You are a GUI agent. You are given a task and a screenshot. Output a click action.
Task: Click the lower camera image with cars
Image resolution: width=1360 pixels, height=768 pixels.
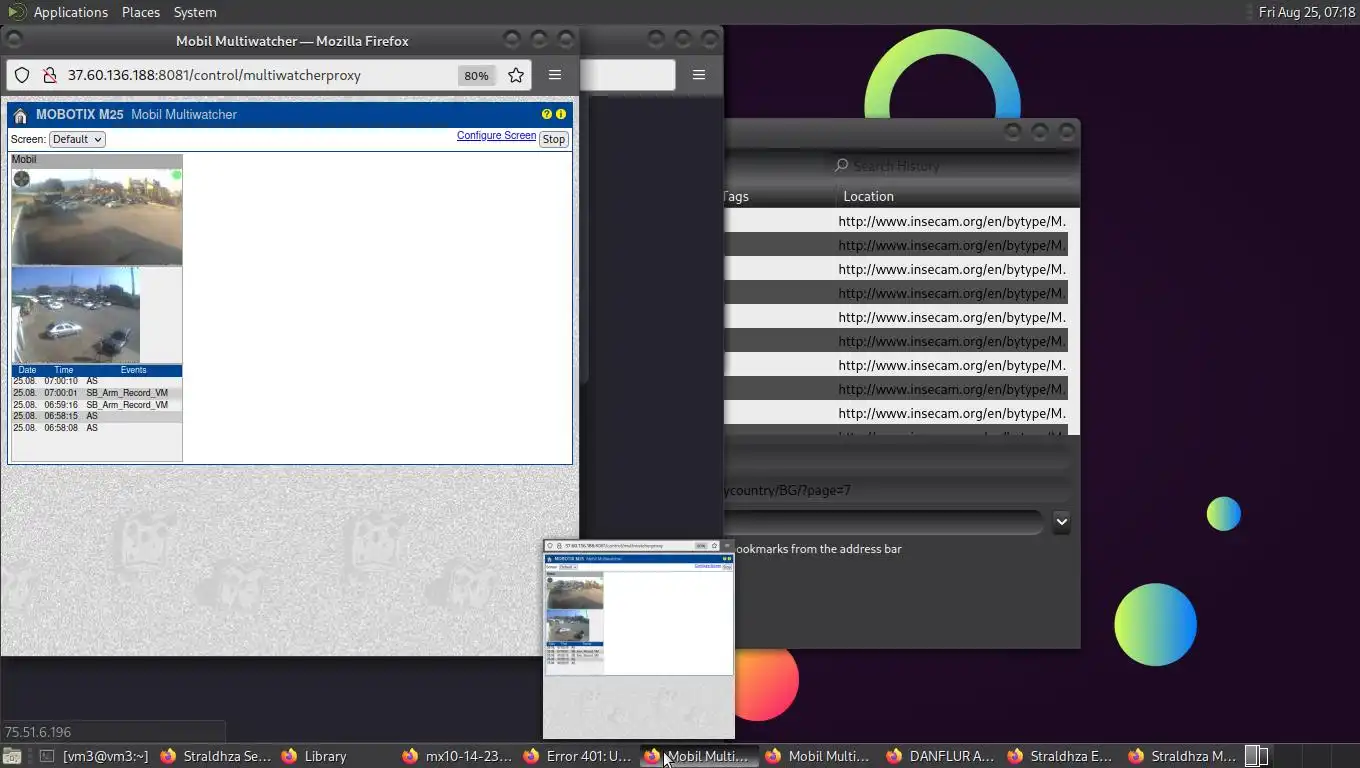[76, 314]
